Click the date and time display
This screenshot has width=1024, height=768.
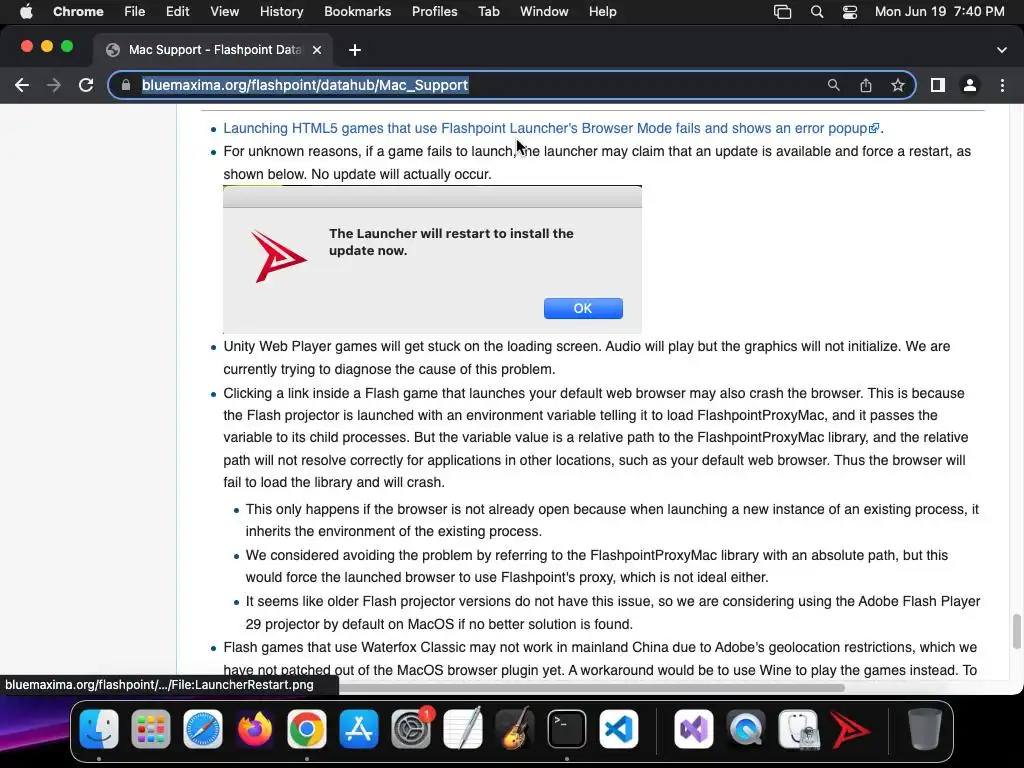(940, 12)
